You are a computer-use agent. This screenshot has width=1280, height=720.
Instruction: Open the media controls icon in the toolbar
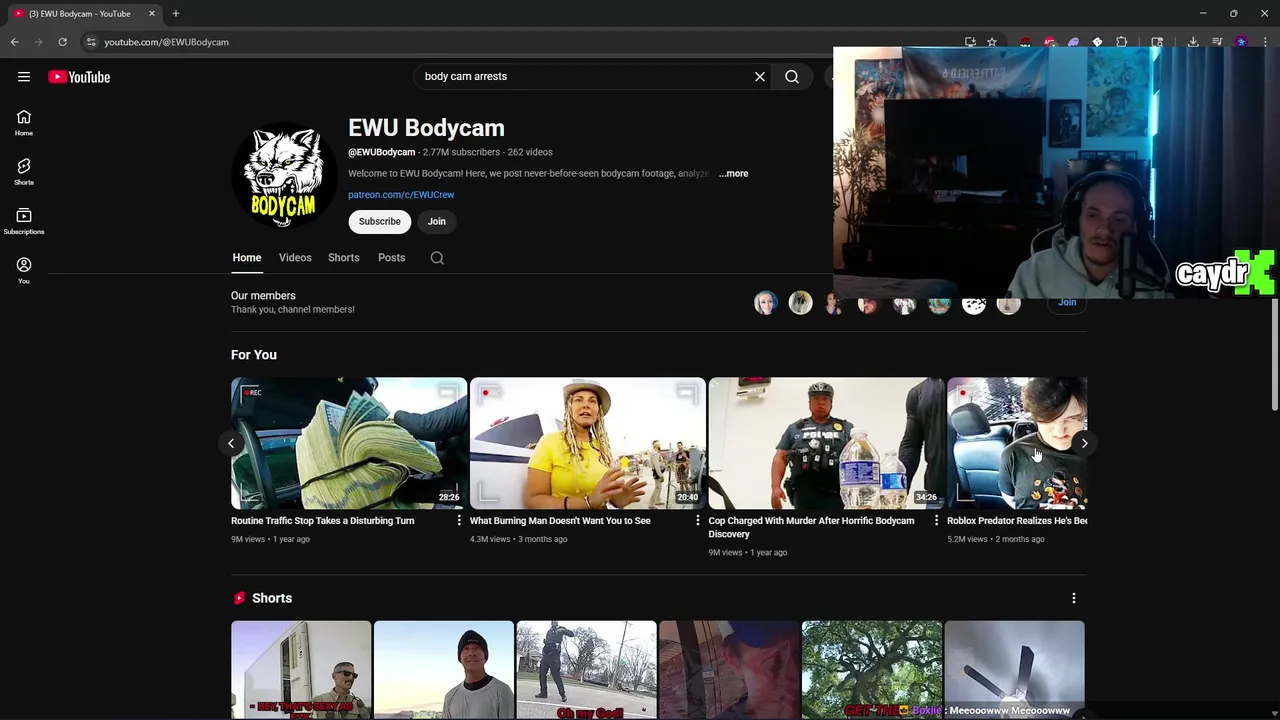coord(1217,42)
